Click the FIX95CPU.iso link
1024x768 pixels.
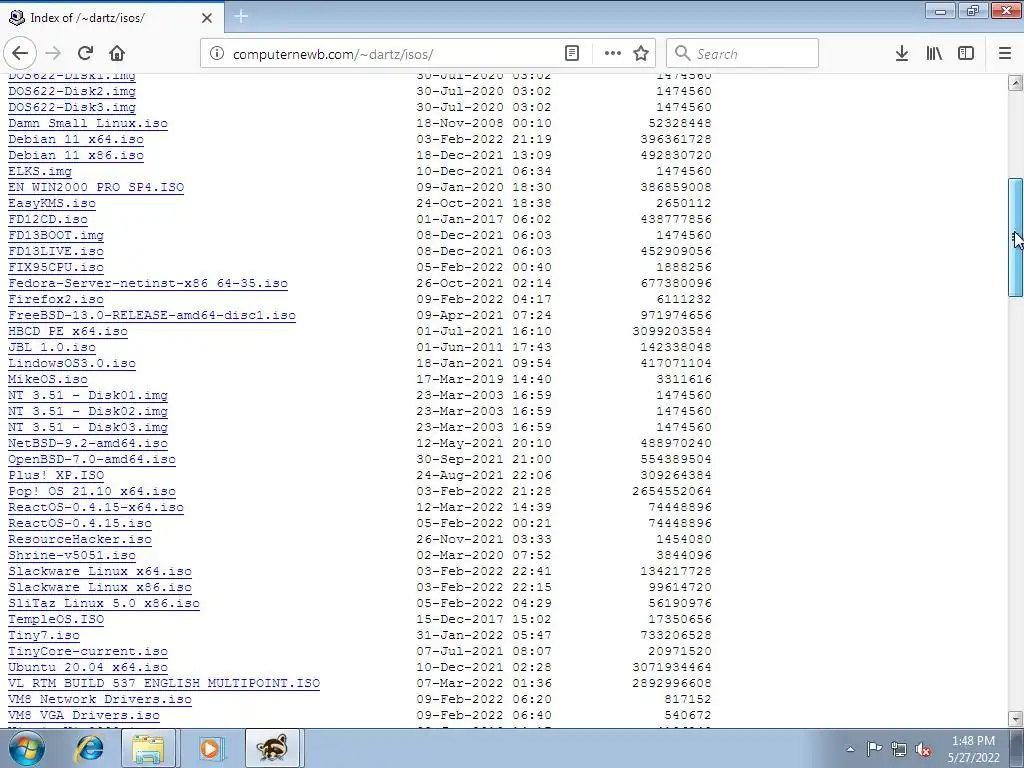56,267
